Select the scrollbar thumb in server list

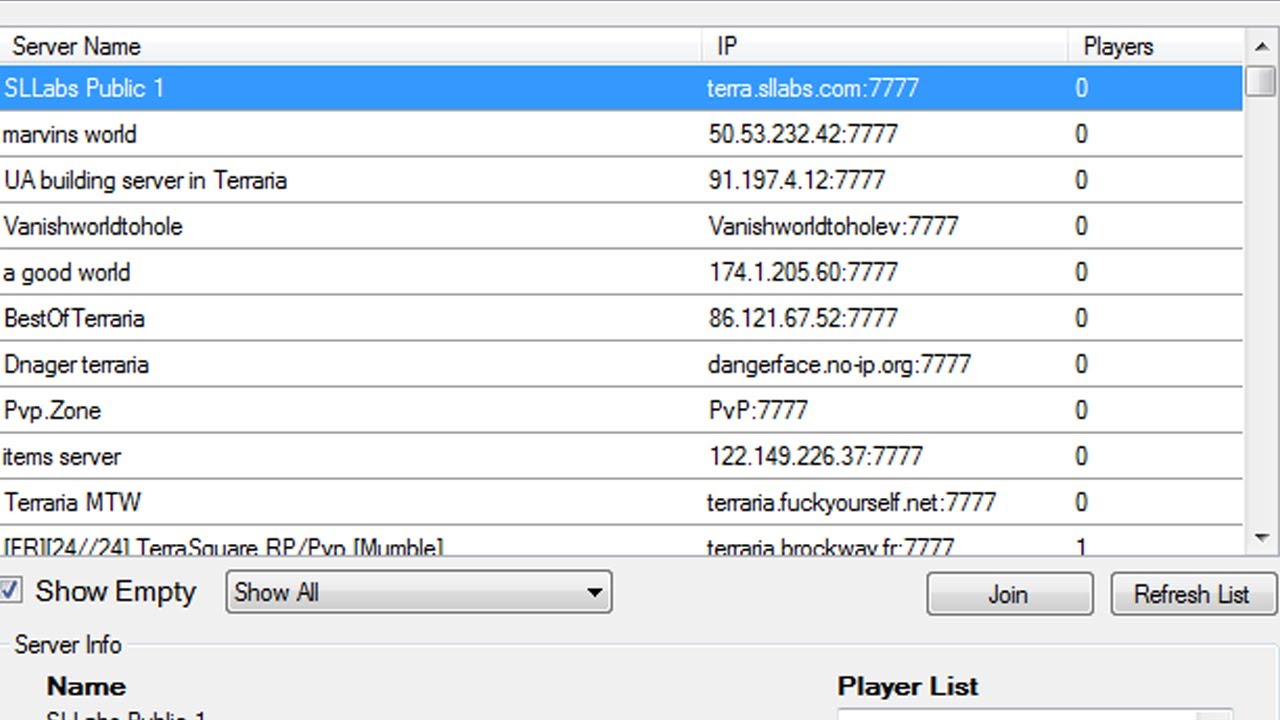click(x=1259, y=82)
